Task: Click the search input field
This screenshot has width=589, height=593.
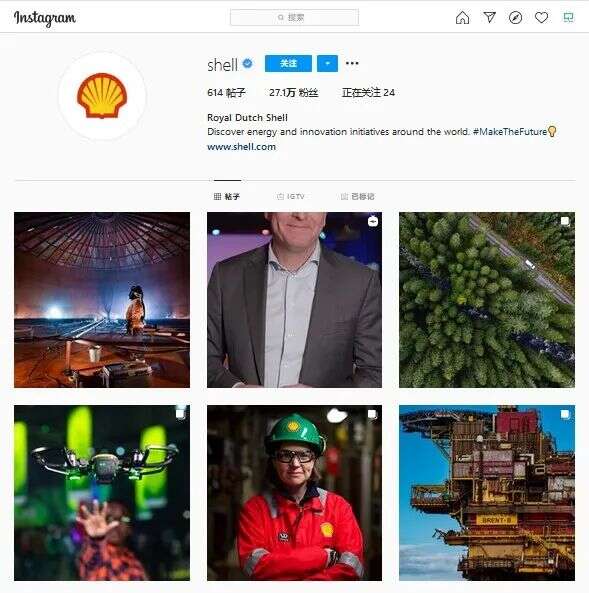Action: click(x=294, y=17)
